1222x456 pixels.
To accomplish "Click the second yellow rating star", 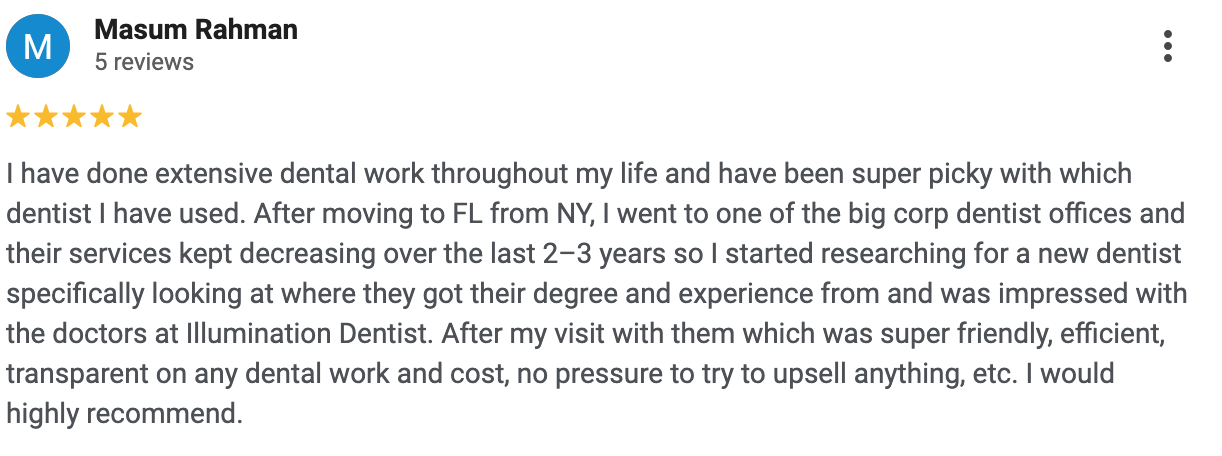I will 46,117.
